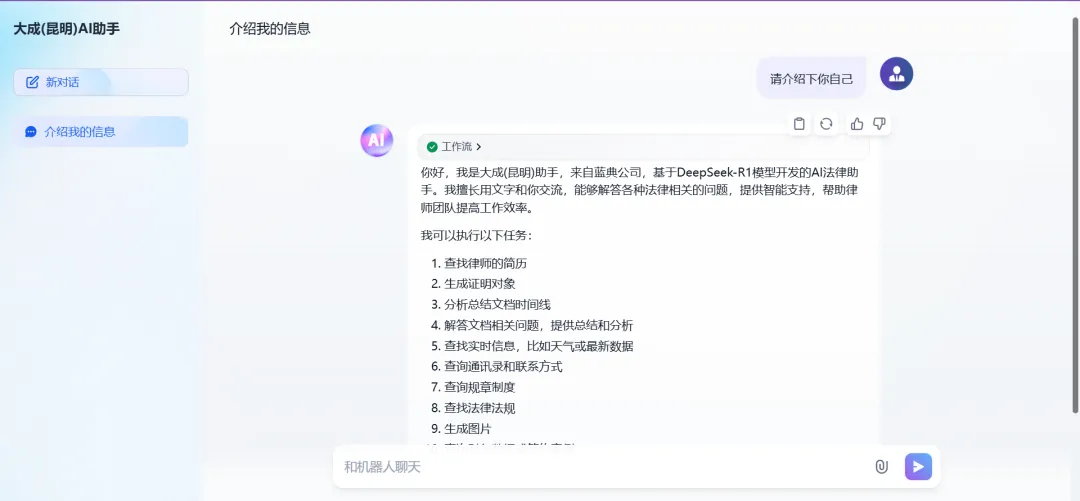Click list item 查询通讯录和联系方式
The height and width of the screenshot is (501, 1080).
[x=503, y=367]
